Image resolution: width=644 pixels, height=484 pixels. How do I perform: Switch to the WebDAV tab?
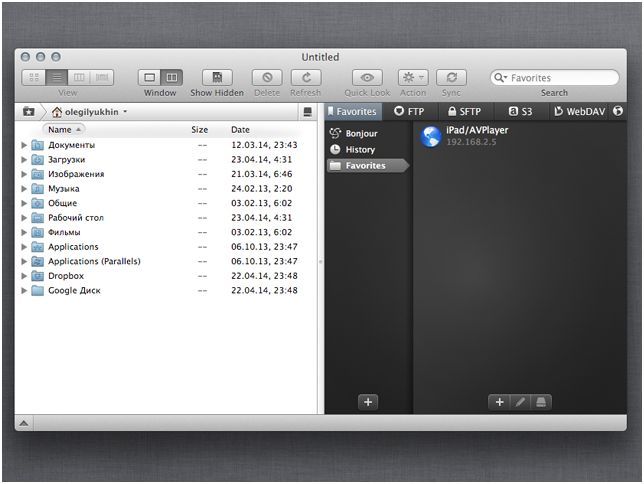click(x=580, y=112)
